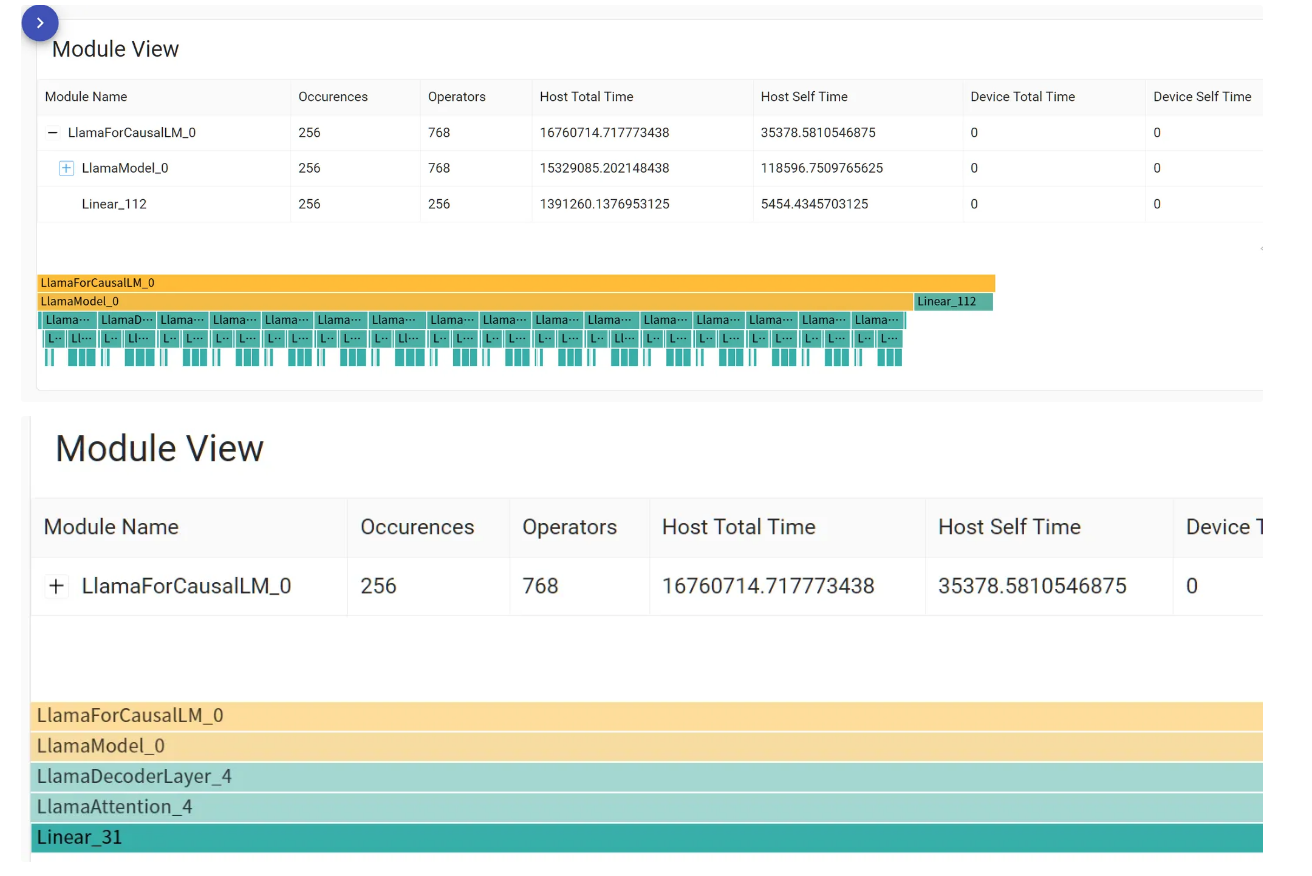Click Host Self Time header in enlarged table
The height and width of the screenshot is (876, 1312).
coord(1009,527)
